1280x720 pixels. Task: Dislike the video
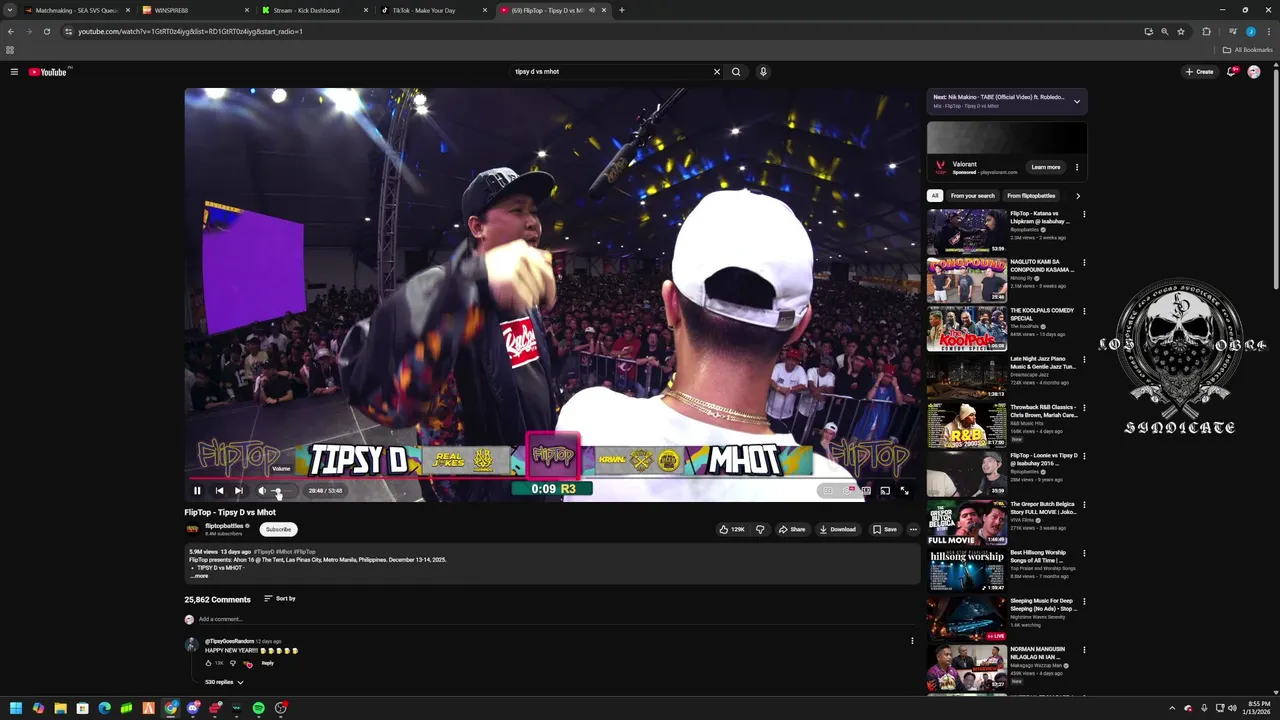coord(760,529)
